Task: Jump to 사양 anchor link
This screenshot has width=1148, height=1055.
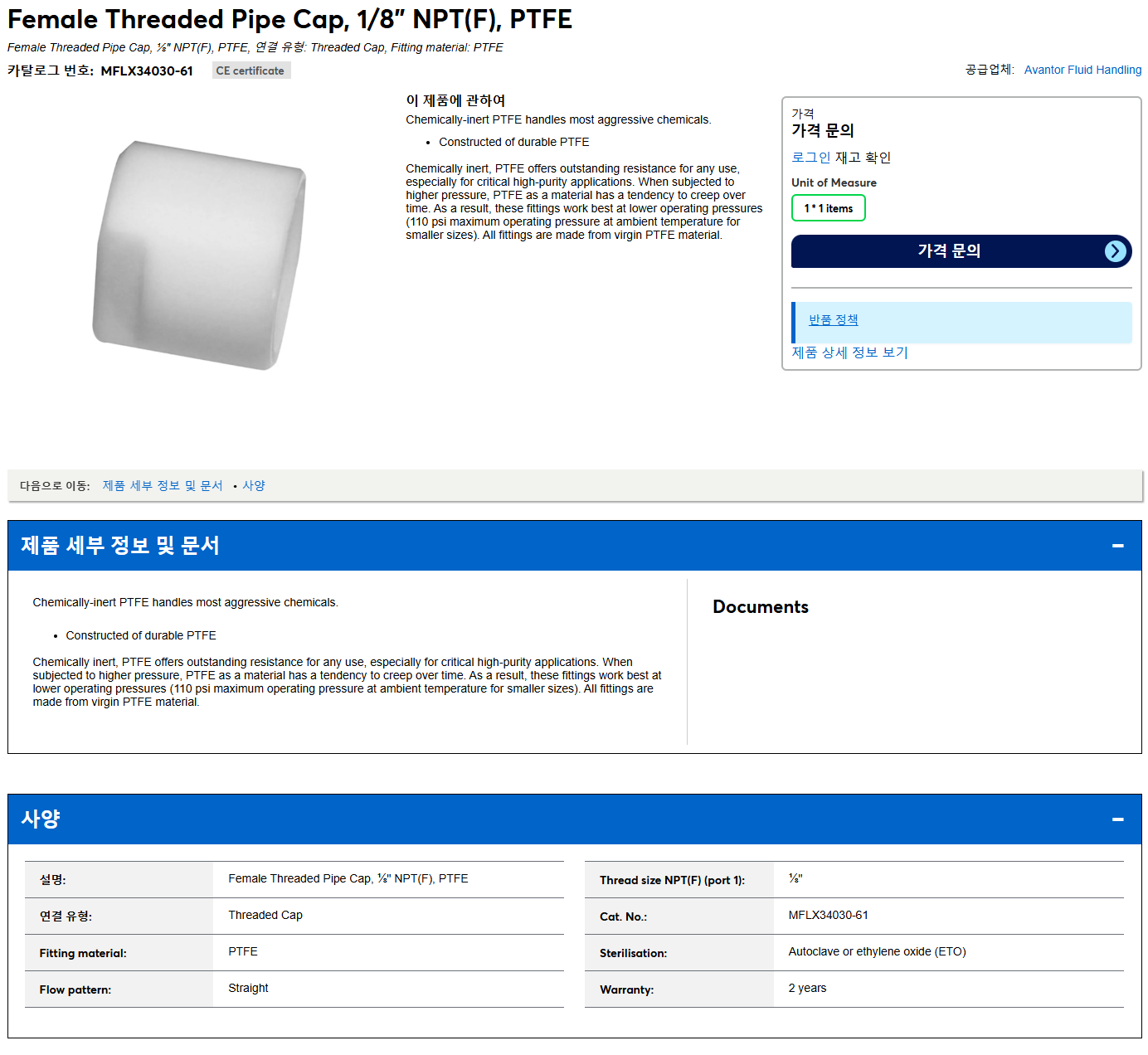Action: coord(254,486)
